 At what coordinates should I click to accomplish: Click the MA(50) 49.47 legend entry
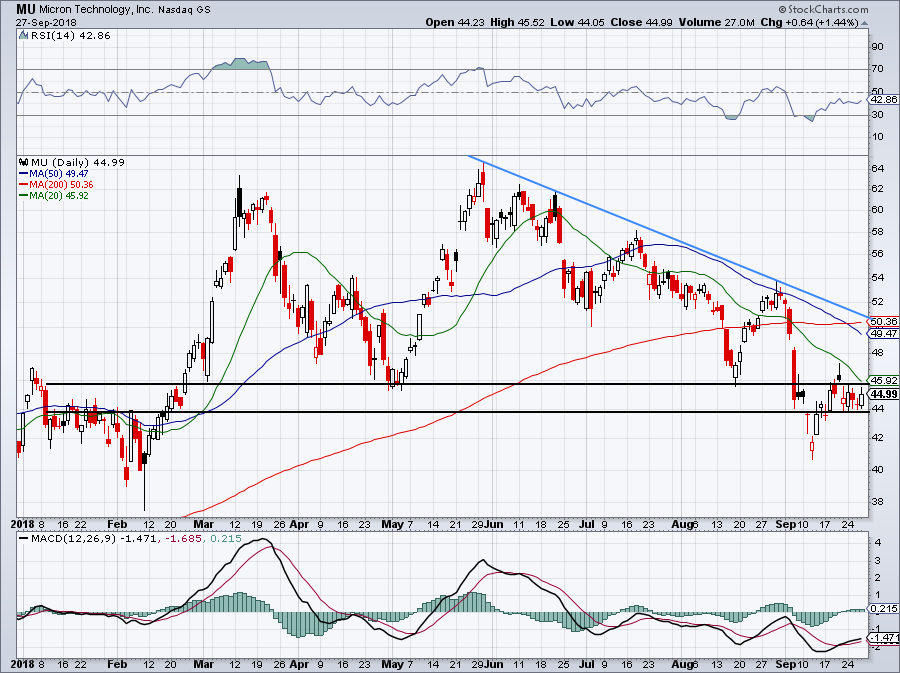[x=59, y=174]
